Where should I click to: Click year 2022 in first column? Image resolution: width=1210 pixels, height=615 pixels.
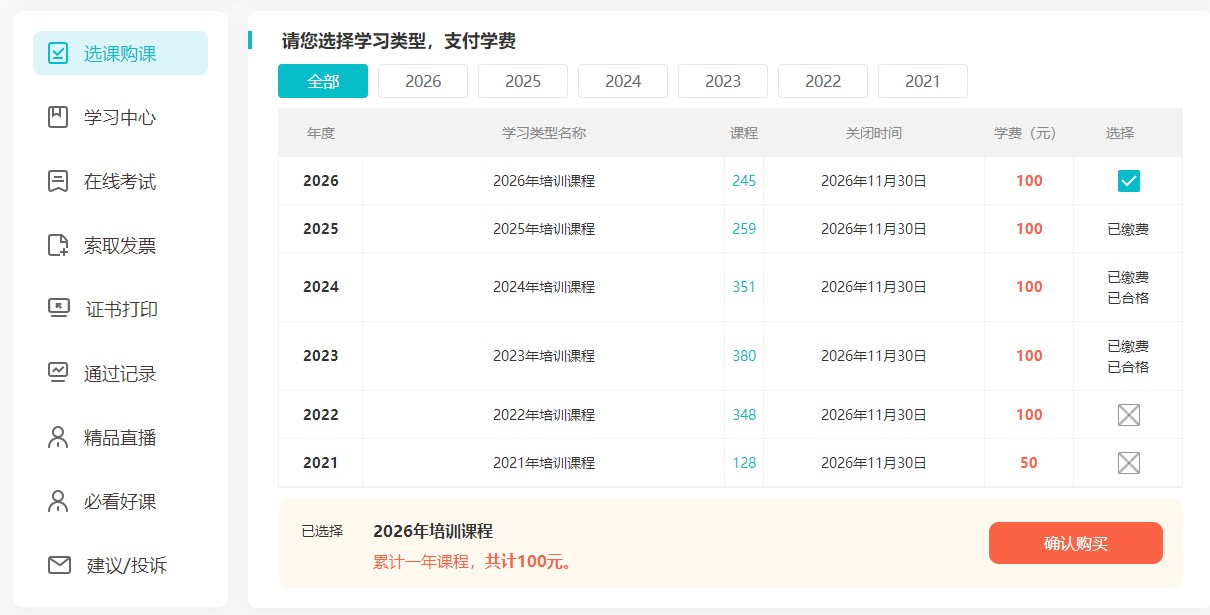coord(321,415)
